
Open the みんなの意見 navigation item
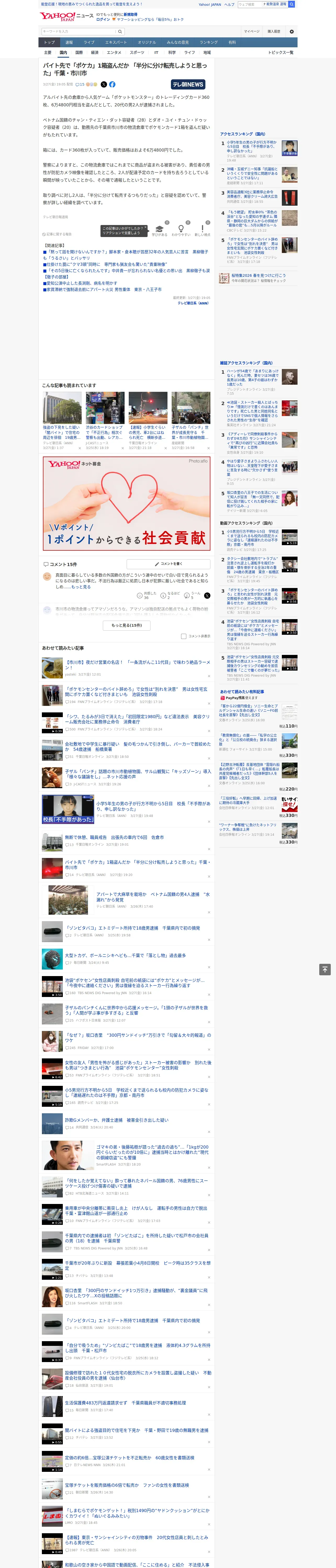pos(177,43)
